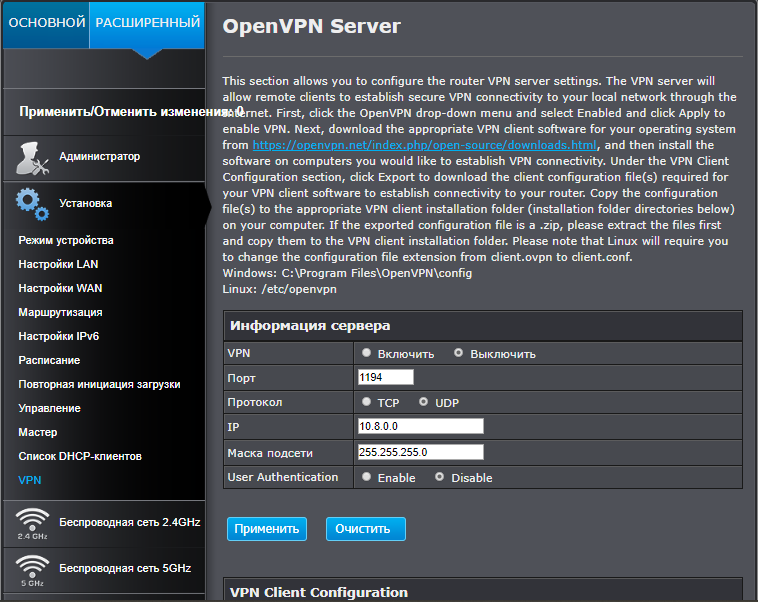Open Настройки WAN page
The height and width of the screenshot is (602, 758).
[x=60, y=288]
